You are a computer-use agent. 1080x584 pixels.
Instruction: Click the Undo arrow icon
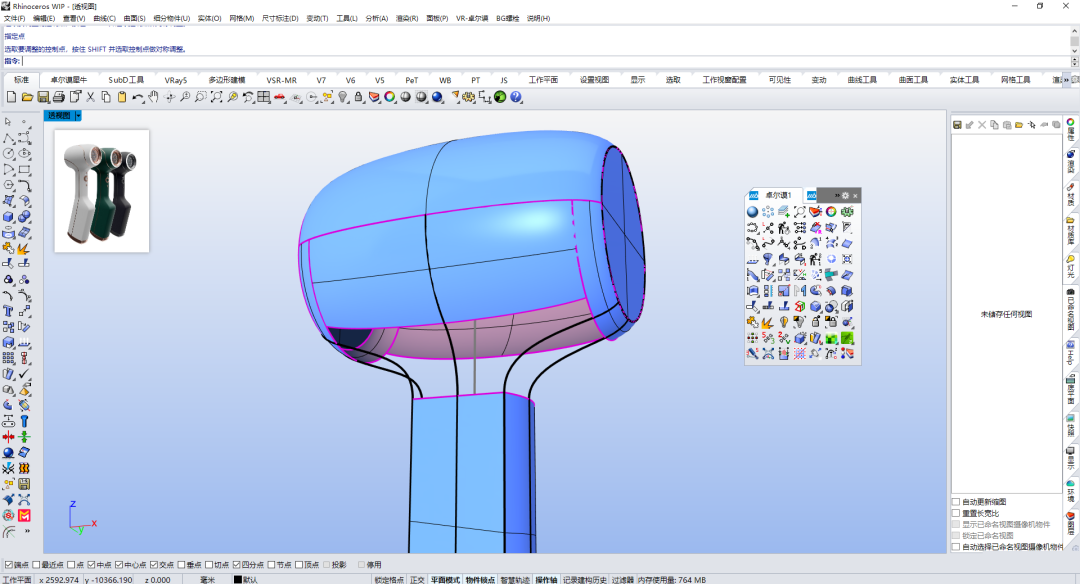click(138, 97)
